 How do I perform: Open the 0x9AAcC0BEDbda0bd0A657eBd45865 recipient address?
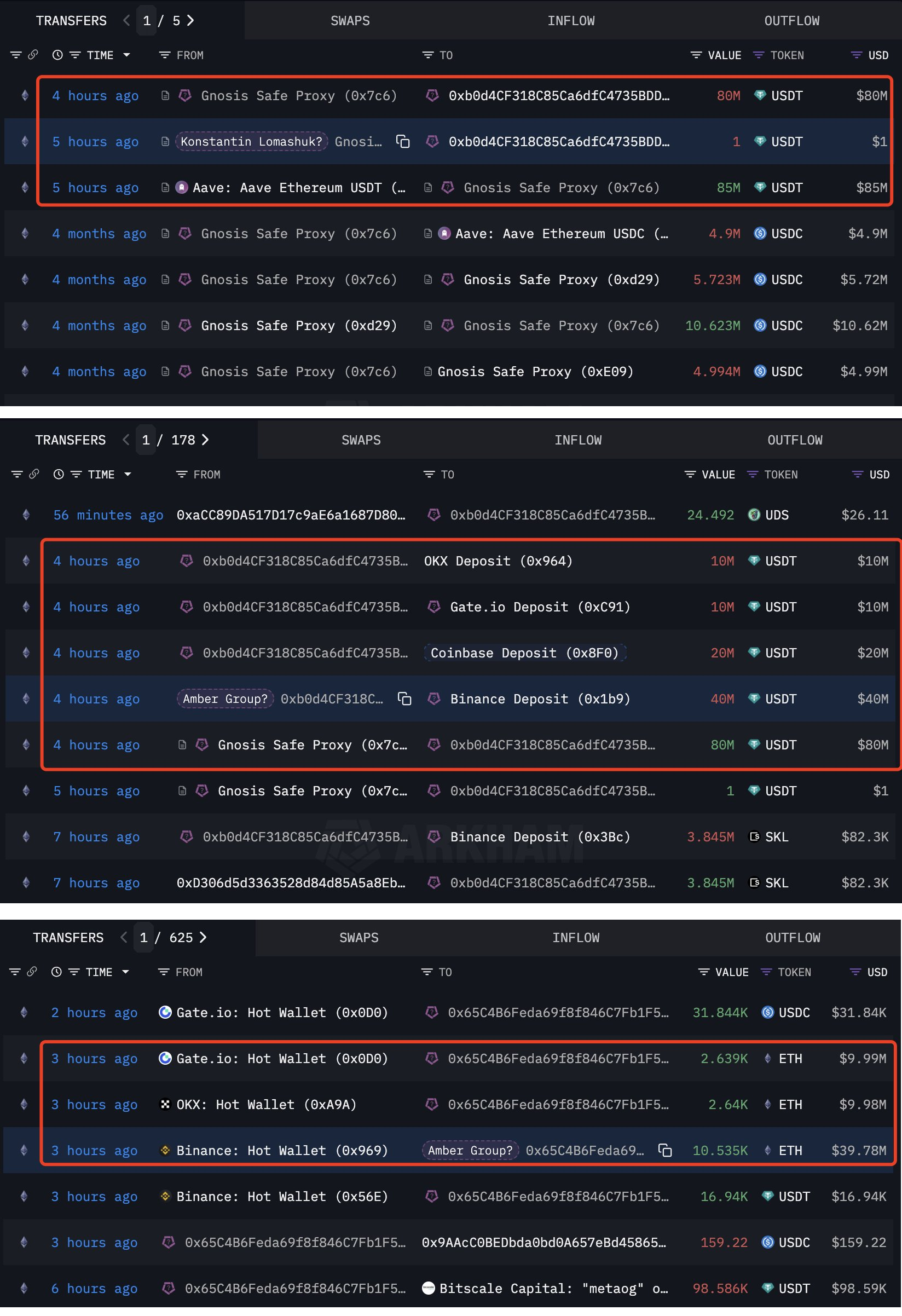544,1243
